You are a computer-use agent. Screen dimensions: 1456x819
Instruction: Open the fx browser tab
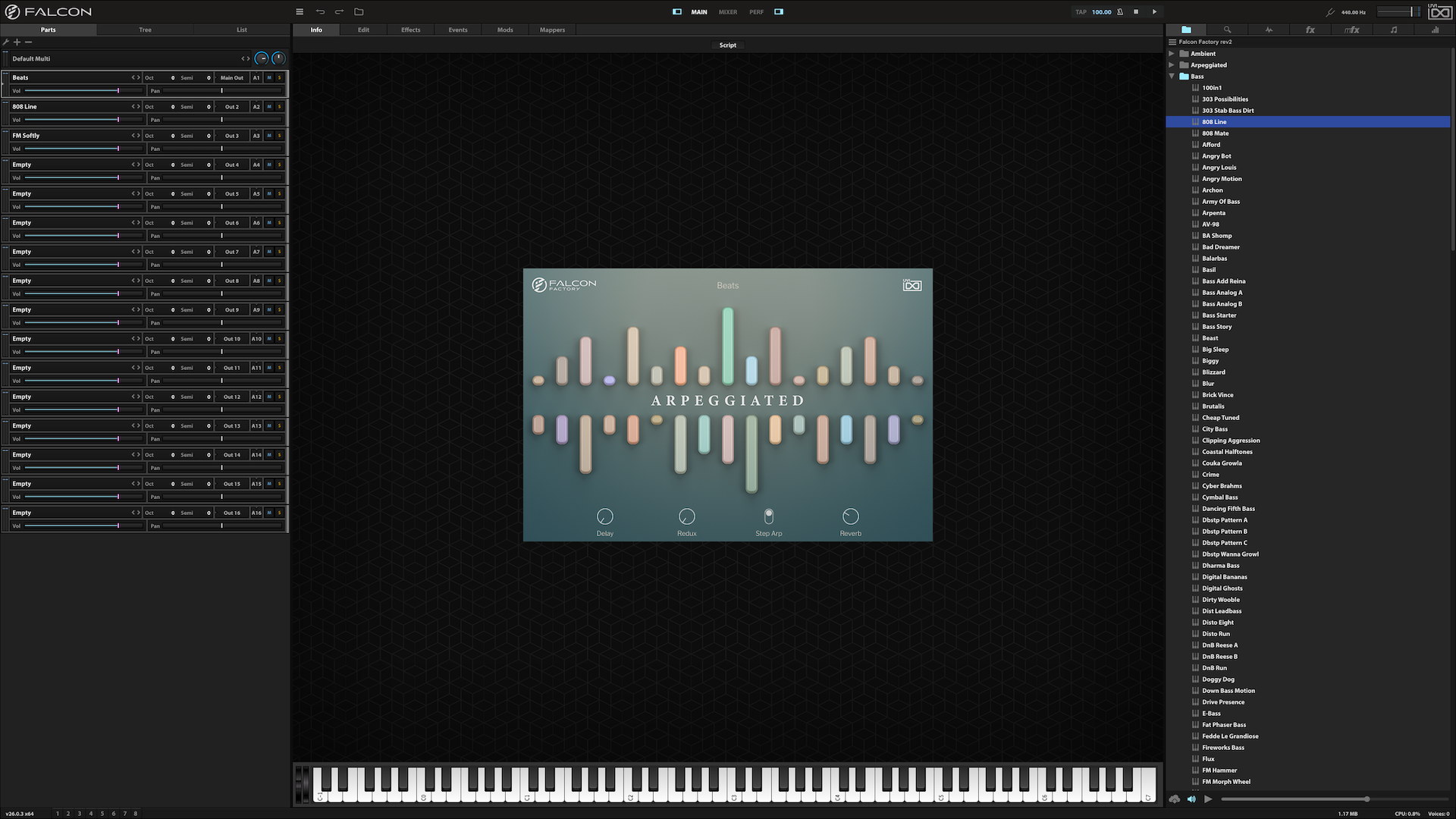[x=1310, y=30]
